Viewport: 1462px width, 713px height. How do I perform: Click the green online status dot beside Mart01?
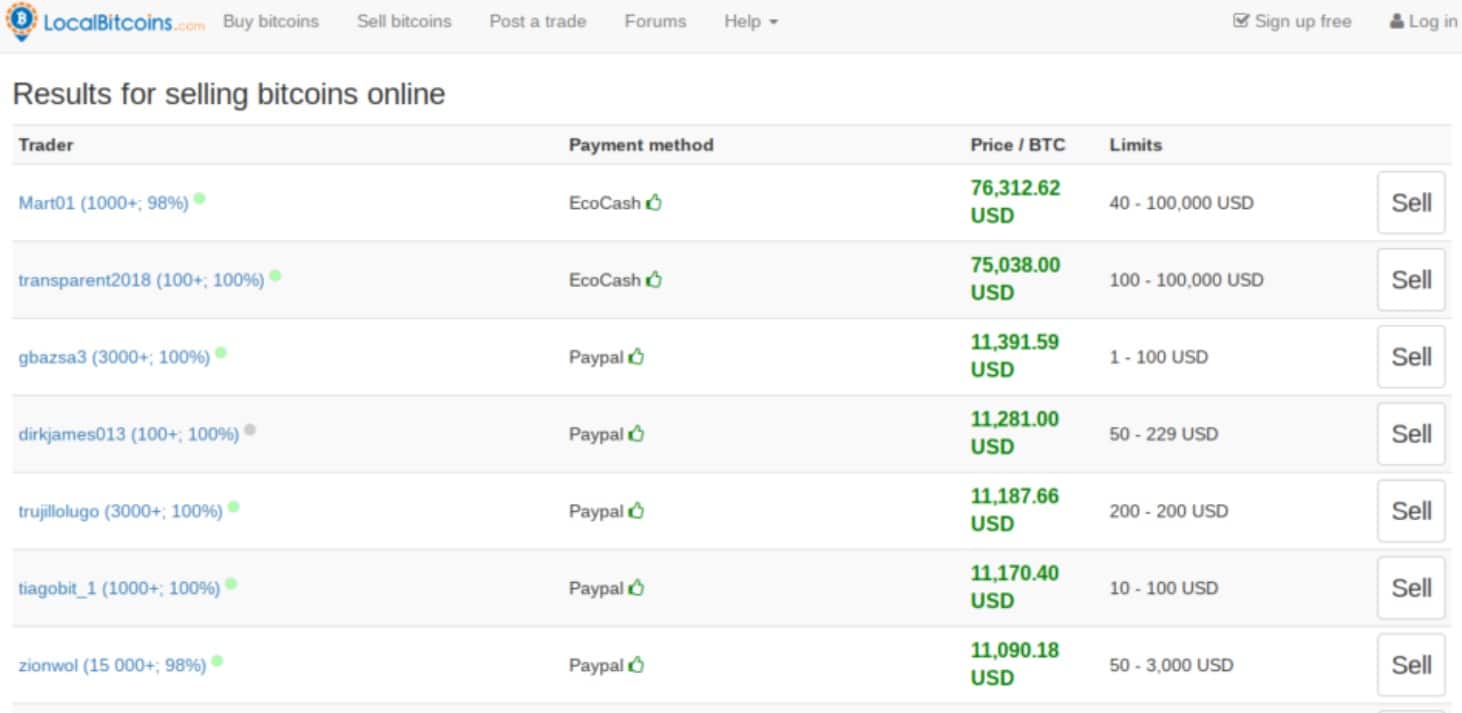199,198
